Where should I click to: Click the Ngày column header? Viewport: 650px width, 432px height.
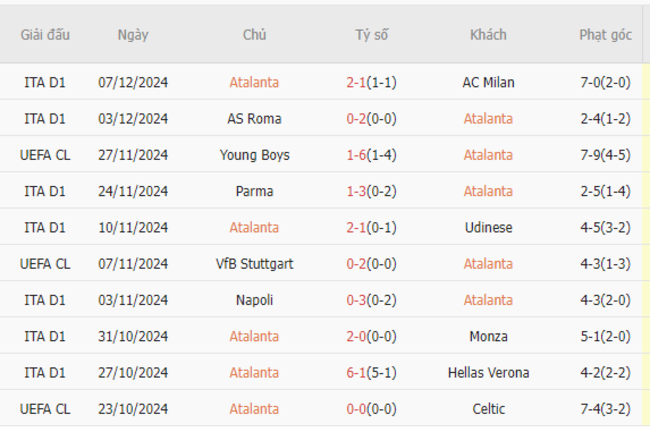[x=133, y=35]
